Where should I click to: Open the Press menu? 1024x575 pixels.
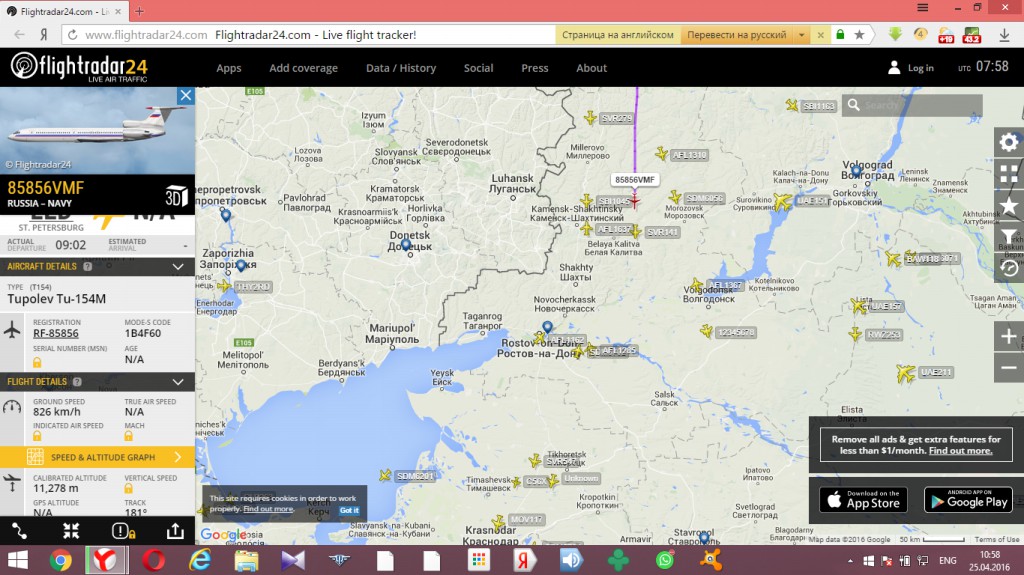[535, 68]
